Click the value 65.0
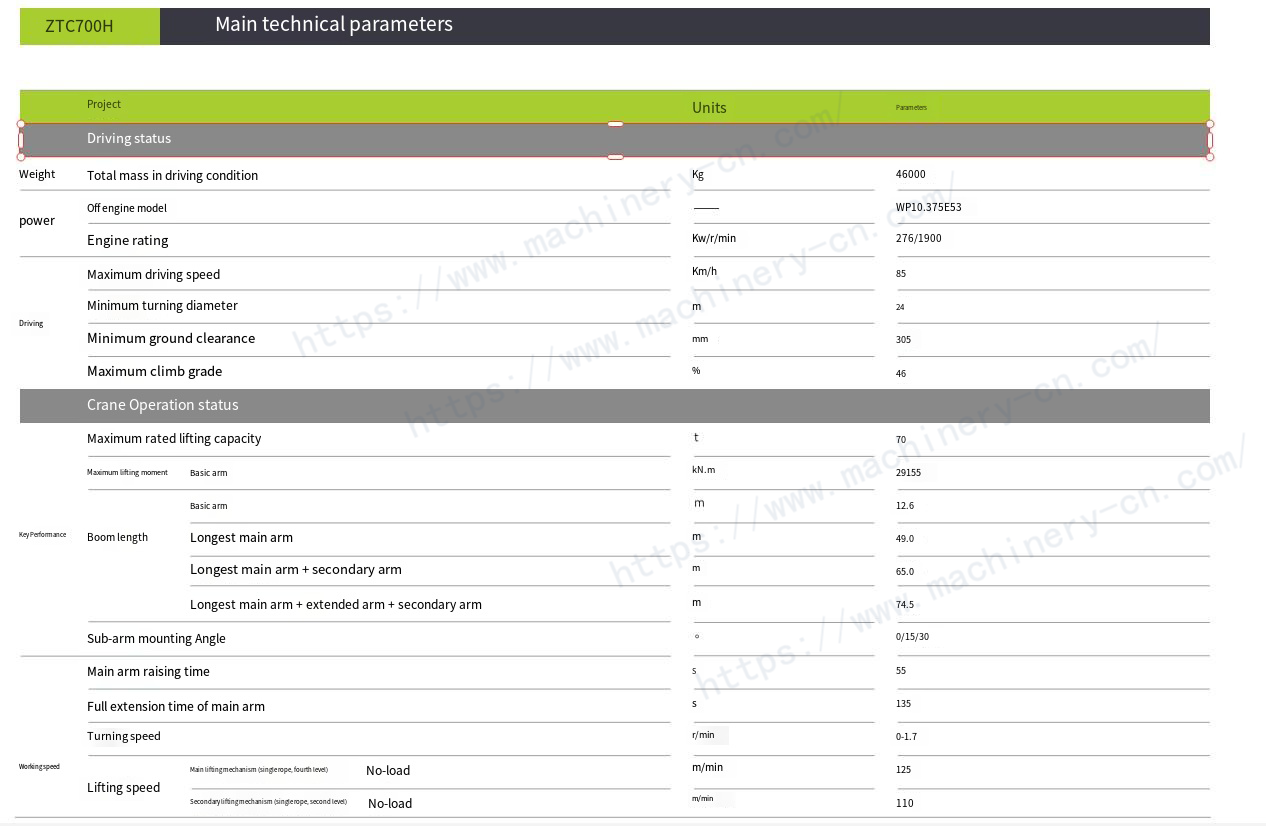Image resolution: width=1266 pixels, height=826 pixels. [905, 571]
